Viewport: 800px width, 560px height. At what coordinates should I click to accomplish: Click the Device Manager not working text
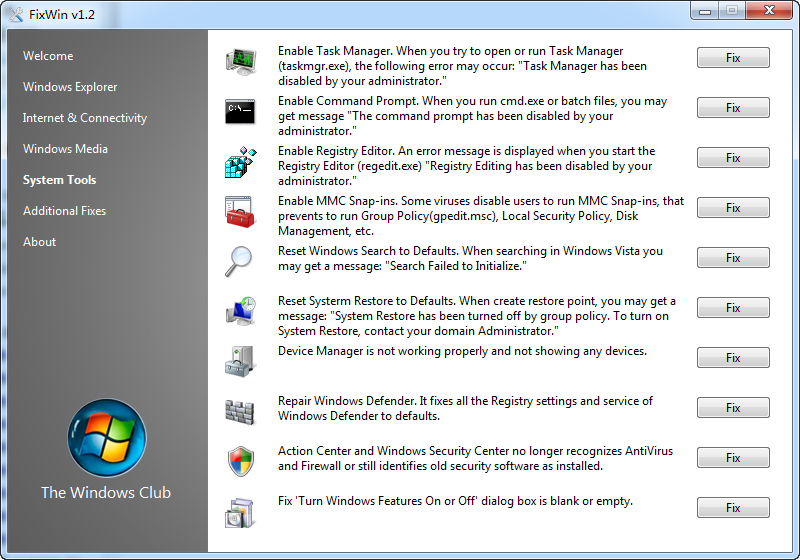click(x=462, y=351)
